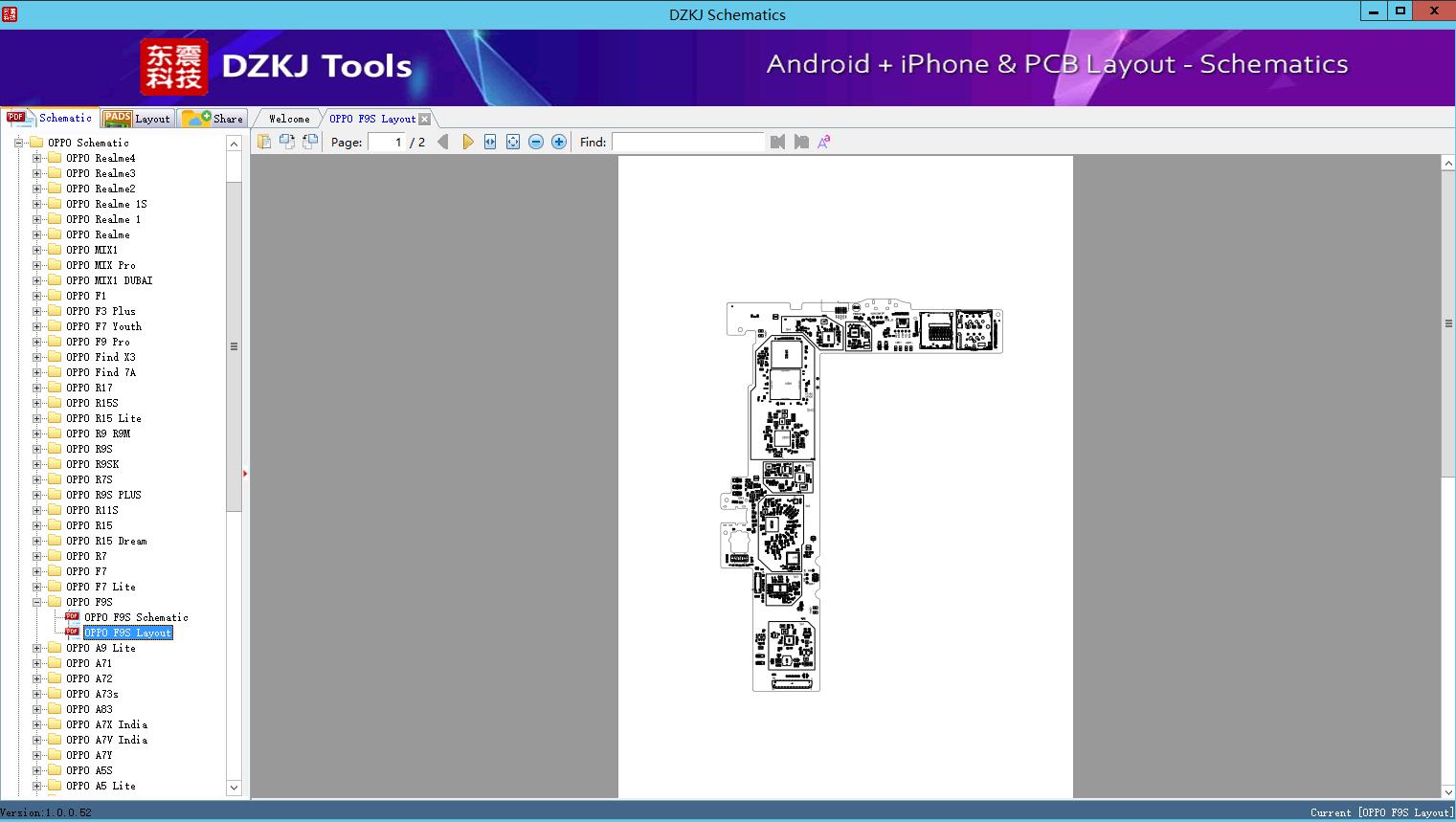1456x822 pixels.
Task: Select the OPPO F7 Youth folder
Action: (103, 326)
